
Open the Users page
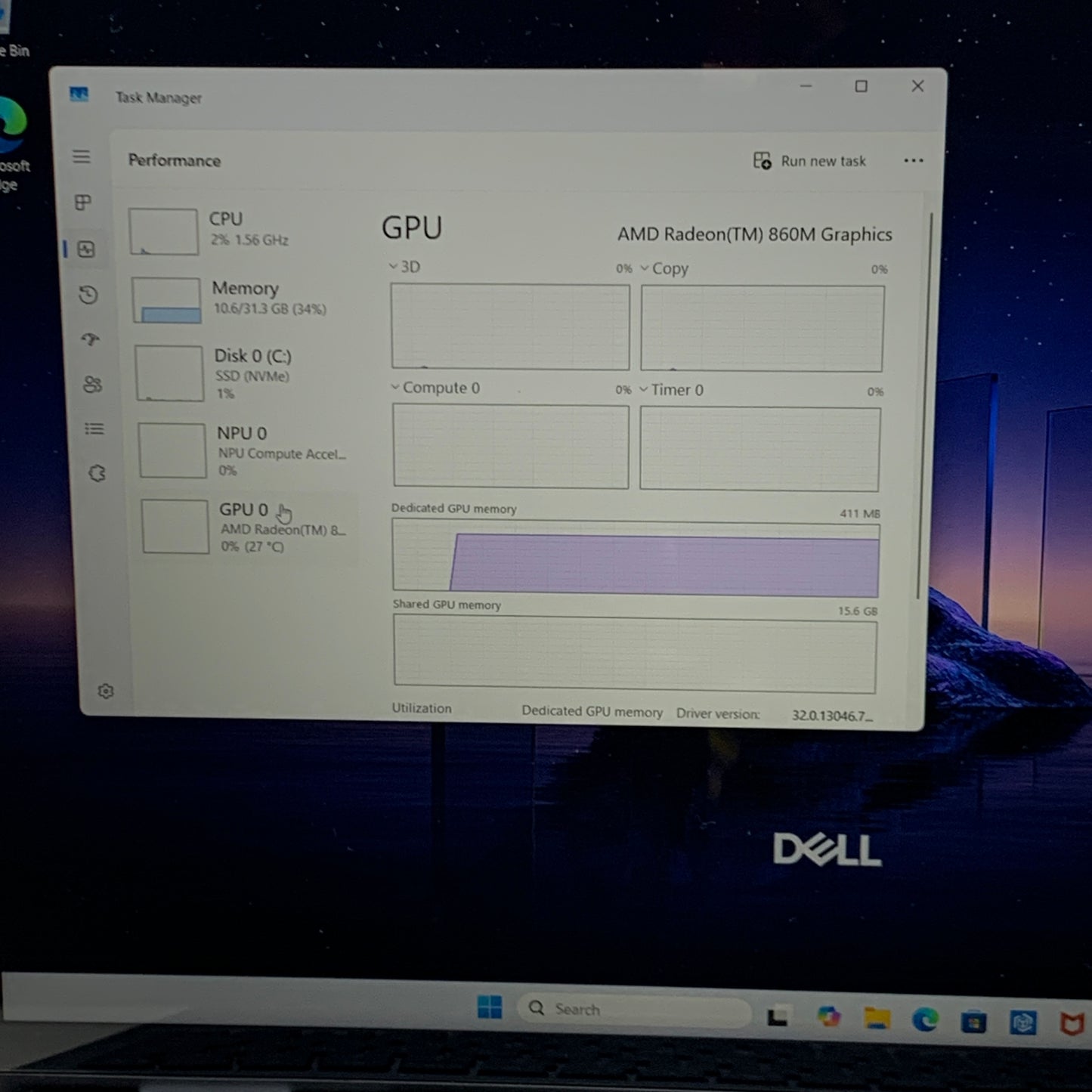(92, 385)
